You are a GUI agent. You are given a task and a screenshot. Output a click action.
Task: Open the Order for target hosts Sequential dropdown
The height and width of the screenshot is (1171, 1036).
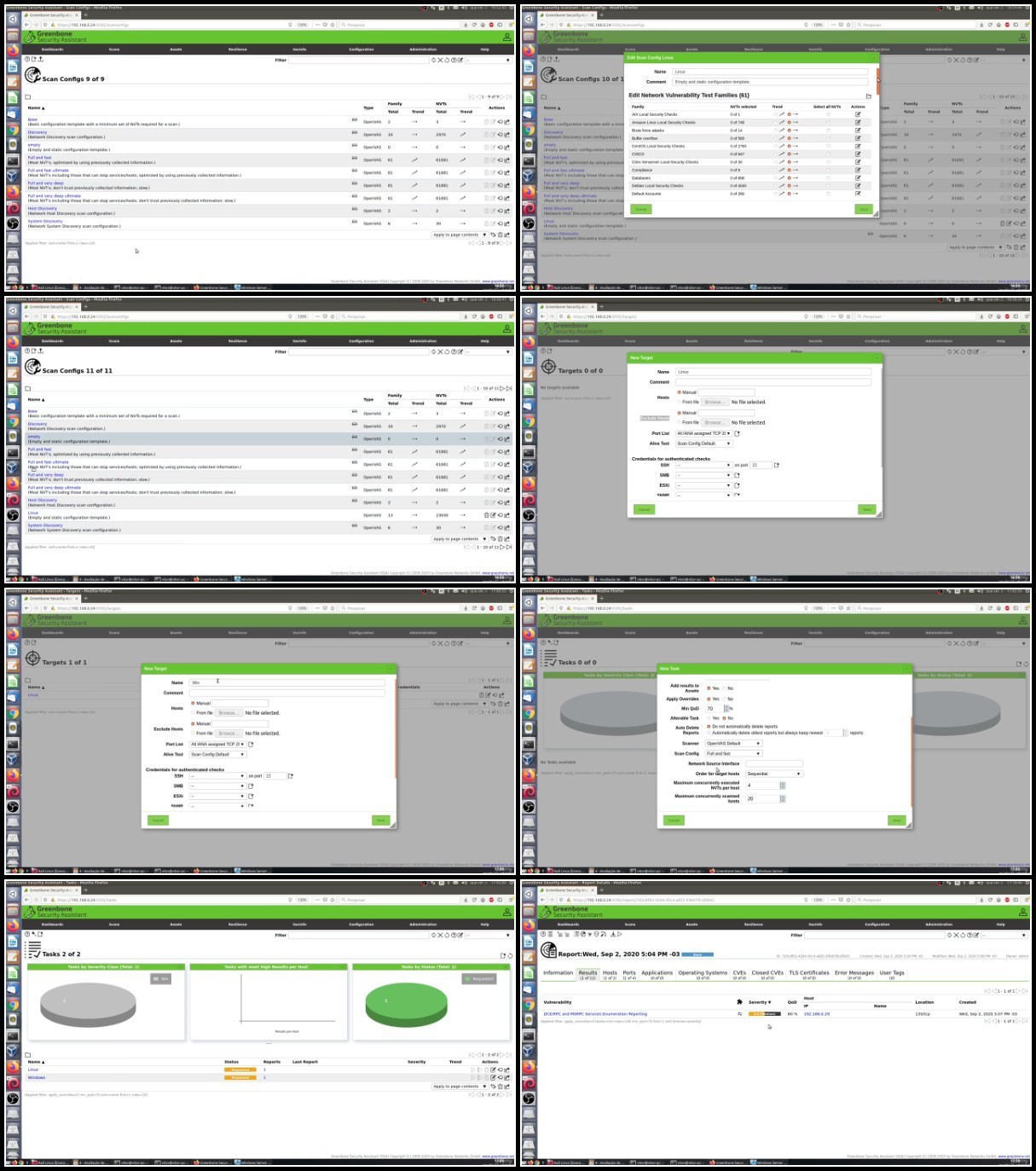(774, 774)
